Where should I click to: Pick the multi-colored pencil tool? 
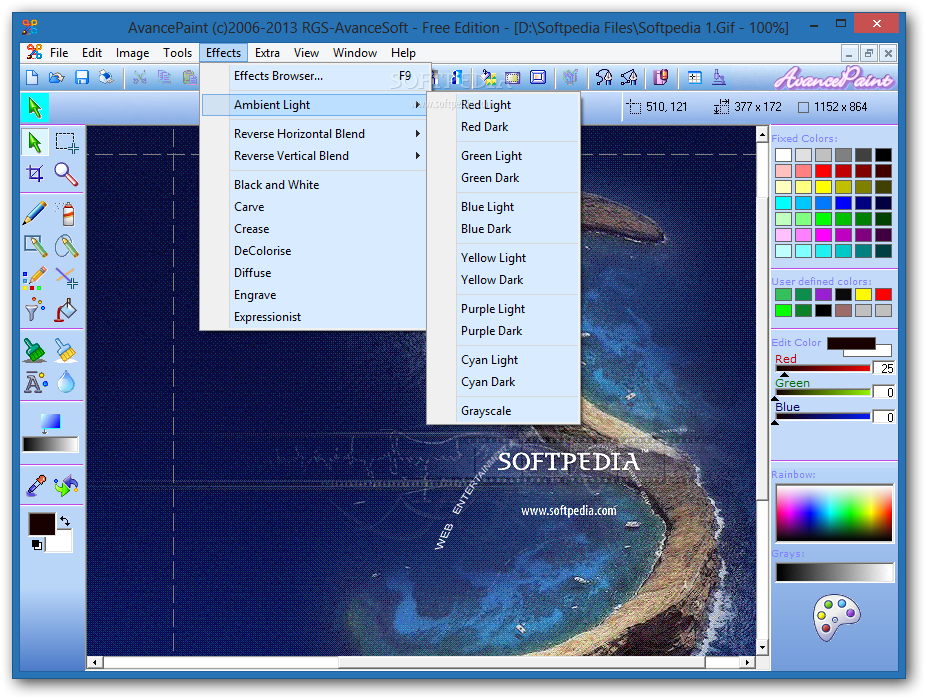point(35,277)
